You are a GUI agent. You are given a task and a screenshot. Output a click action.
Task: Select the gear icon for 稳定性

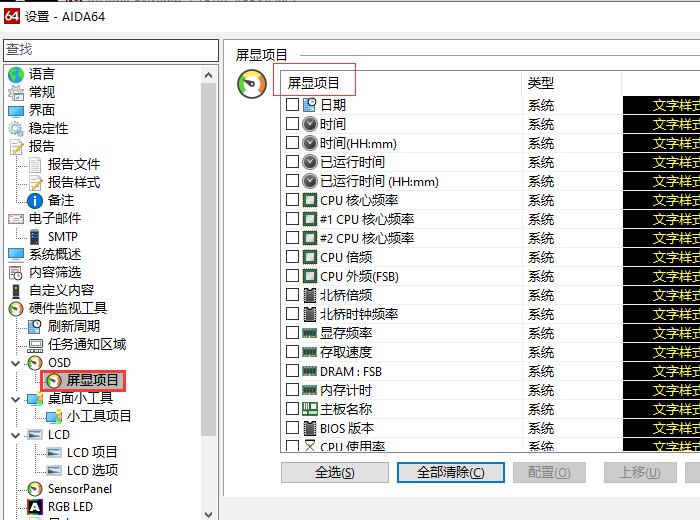[x=16, y=128]
